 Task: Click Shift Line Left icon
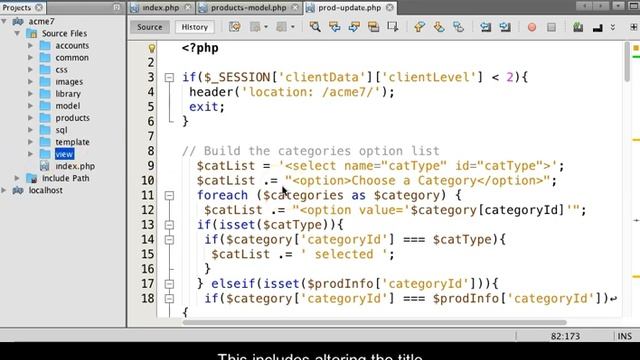[x=485, y=27]
